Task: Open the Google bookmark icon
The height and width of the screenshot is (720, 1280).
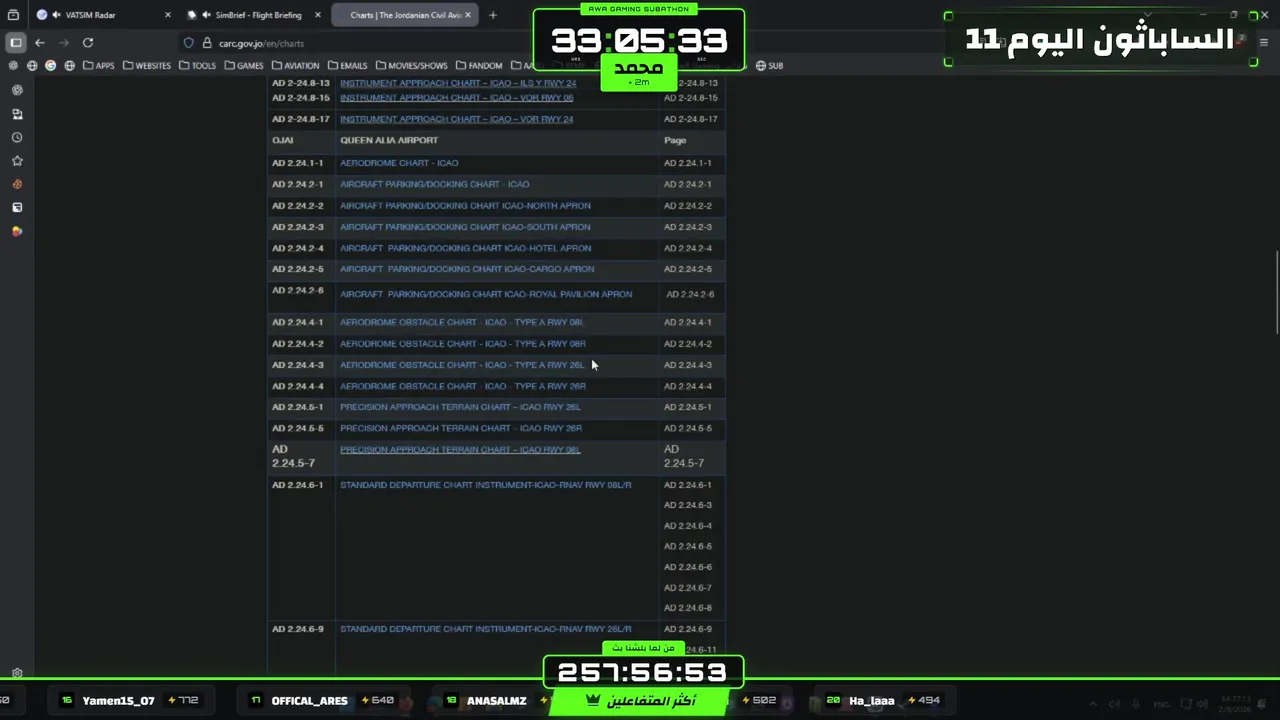Action: point(50,66)
